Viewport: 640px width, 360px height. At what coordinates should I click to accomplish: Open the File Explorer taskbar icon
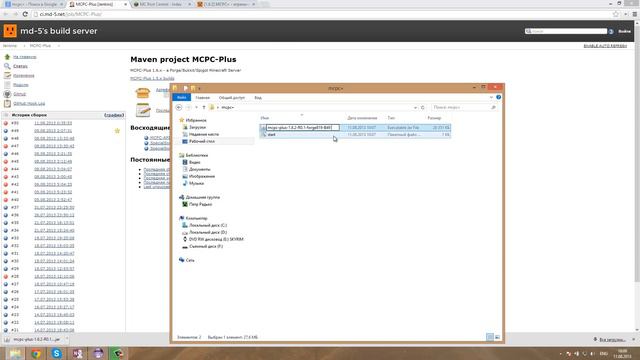coord(16,353)
